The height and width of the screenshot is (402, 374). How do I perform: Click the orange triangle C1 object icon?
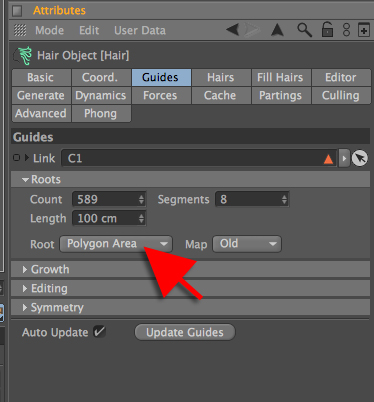tap(328, 159)
